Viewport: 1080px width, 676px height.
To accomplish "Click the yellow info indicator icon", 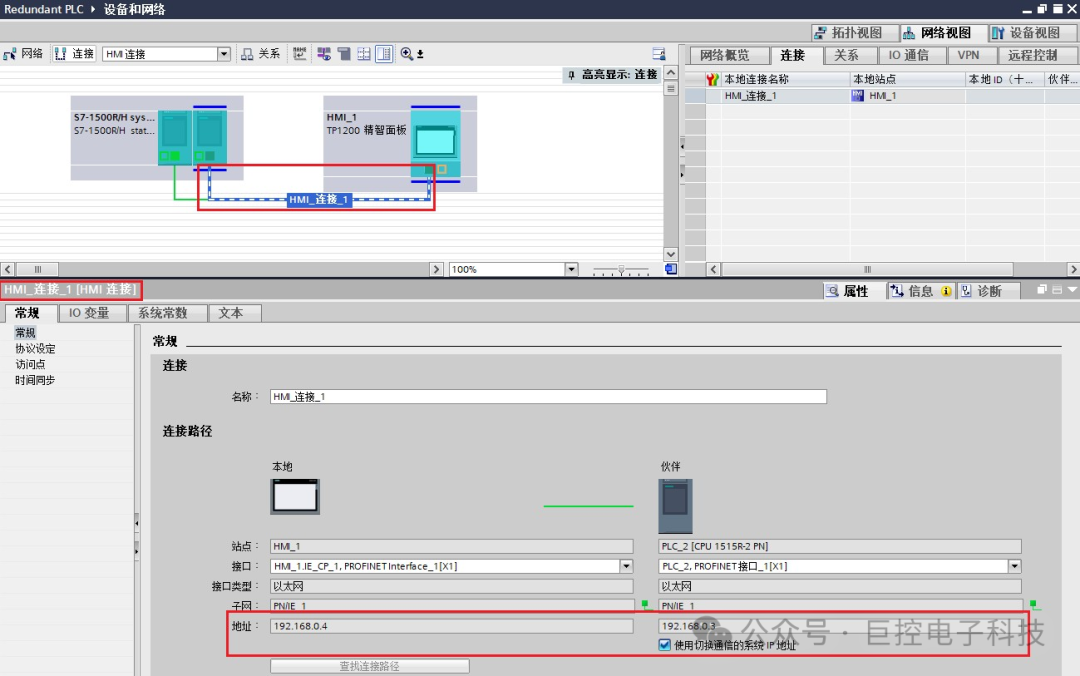I will pyautogui.click(x=946, y=291).
